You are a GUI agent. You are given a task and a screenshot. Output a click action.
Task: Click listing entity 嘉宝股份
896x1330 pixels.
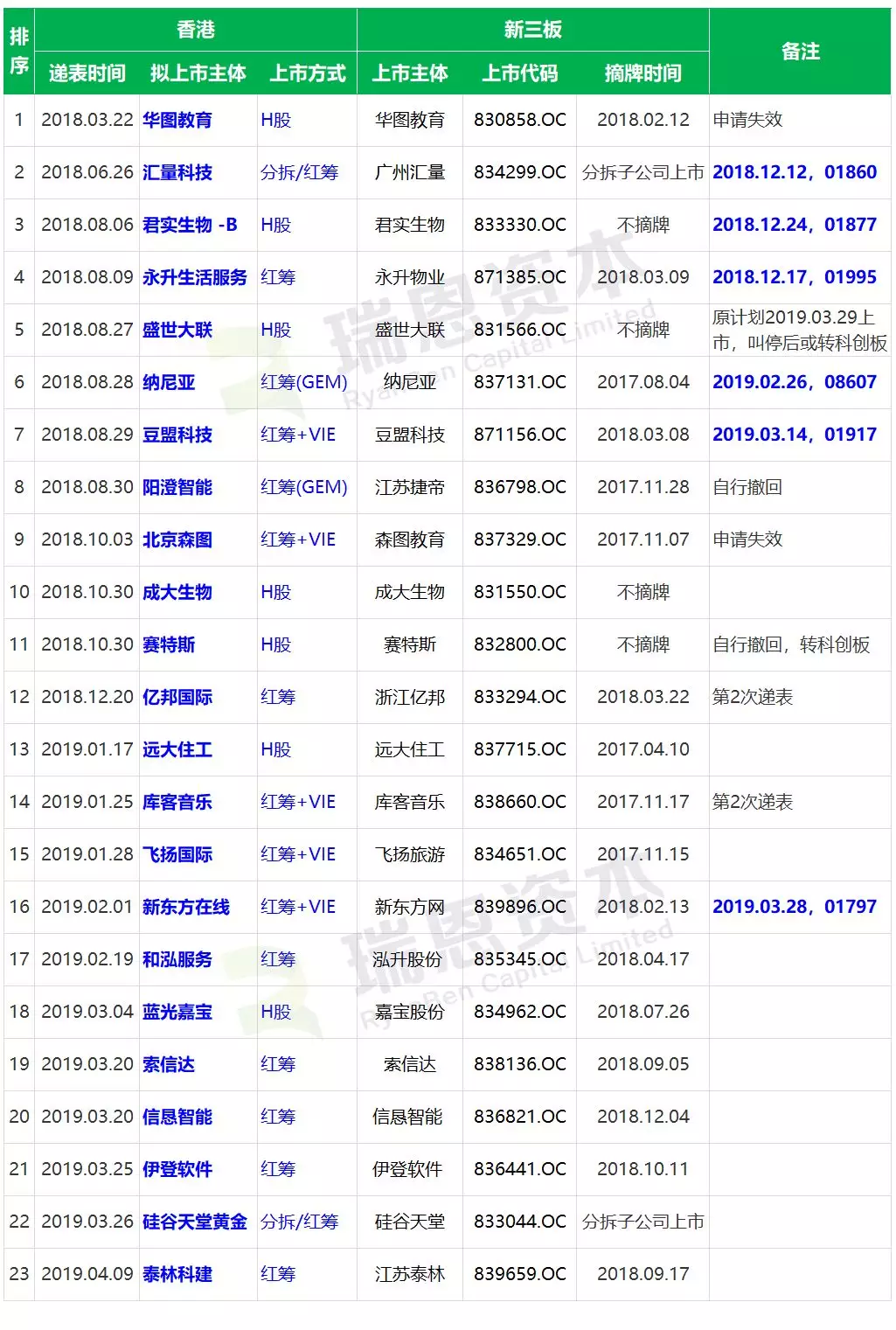[x=410, y=1012]
